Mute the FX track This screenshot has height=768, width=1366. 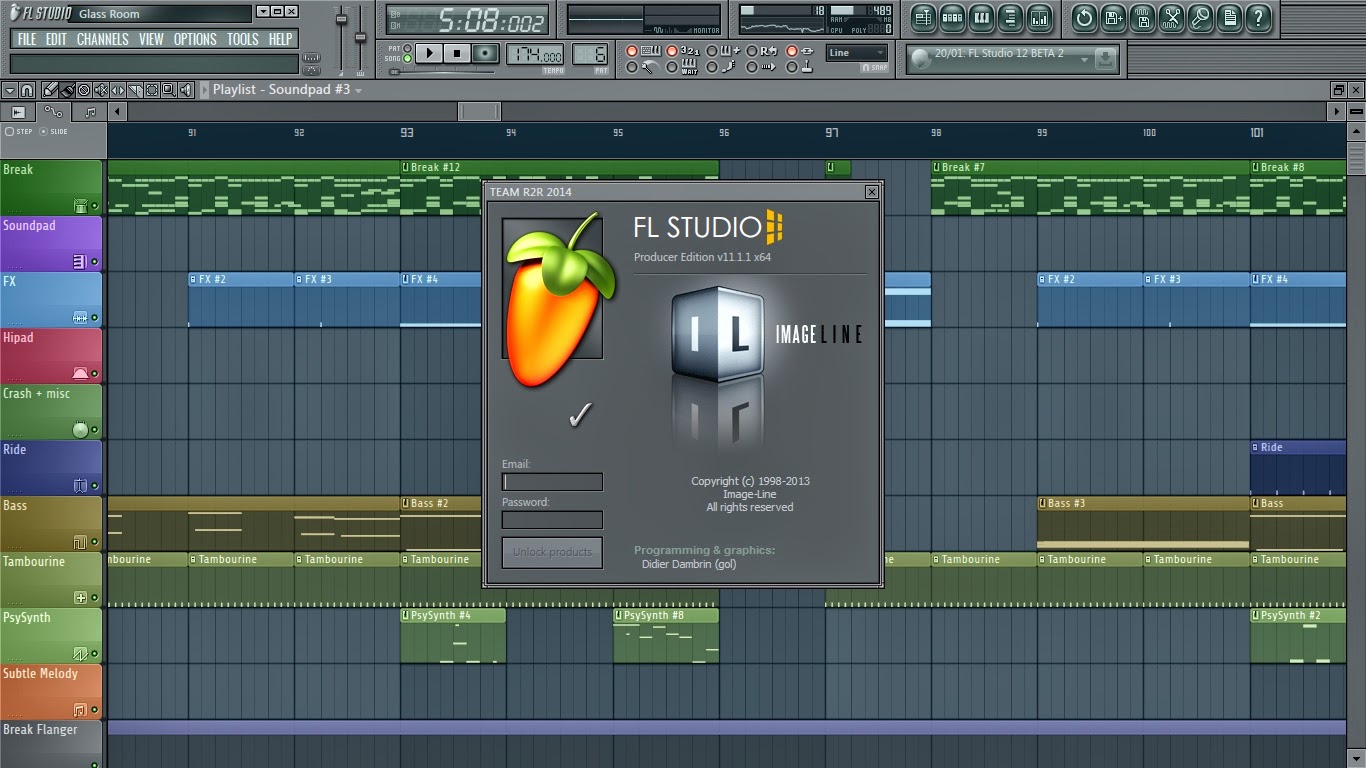click(95, 318)
